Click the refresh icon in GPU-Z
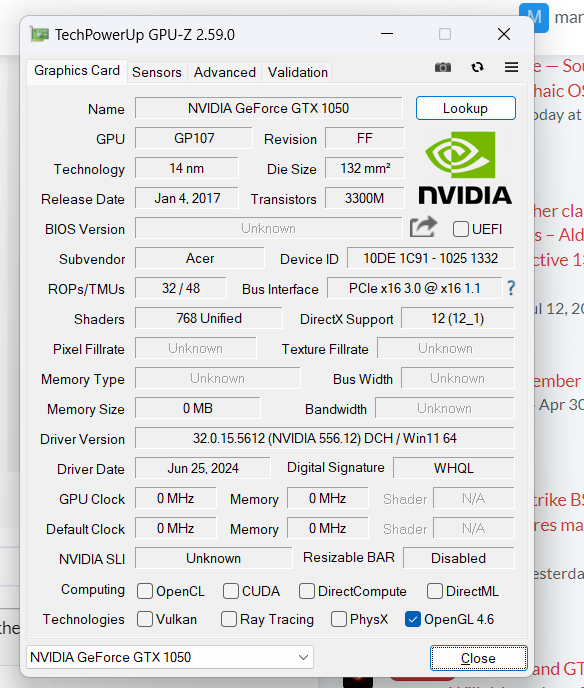584x688 pixels. (477, 67)
